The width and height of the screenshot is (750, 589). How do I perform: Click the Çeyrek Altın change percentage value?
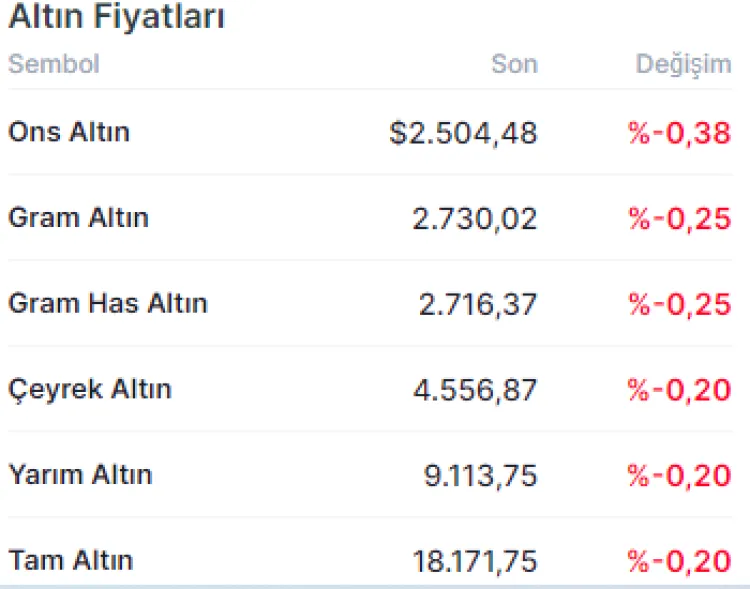click(x=680, y=390)
